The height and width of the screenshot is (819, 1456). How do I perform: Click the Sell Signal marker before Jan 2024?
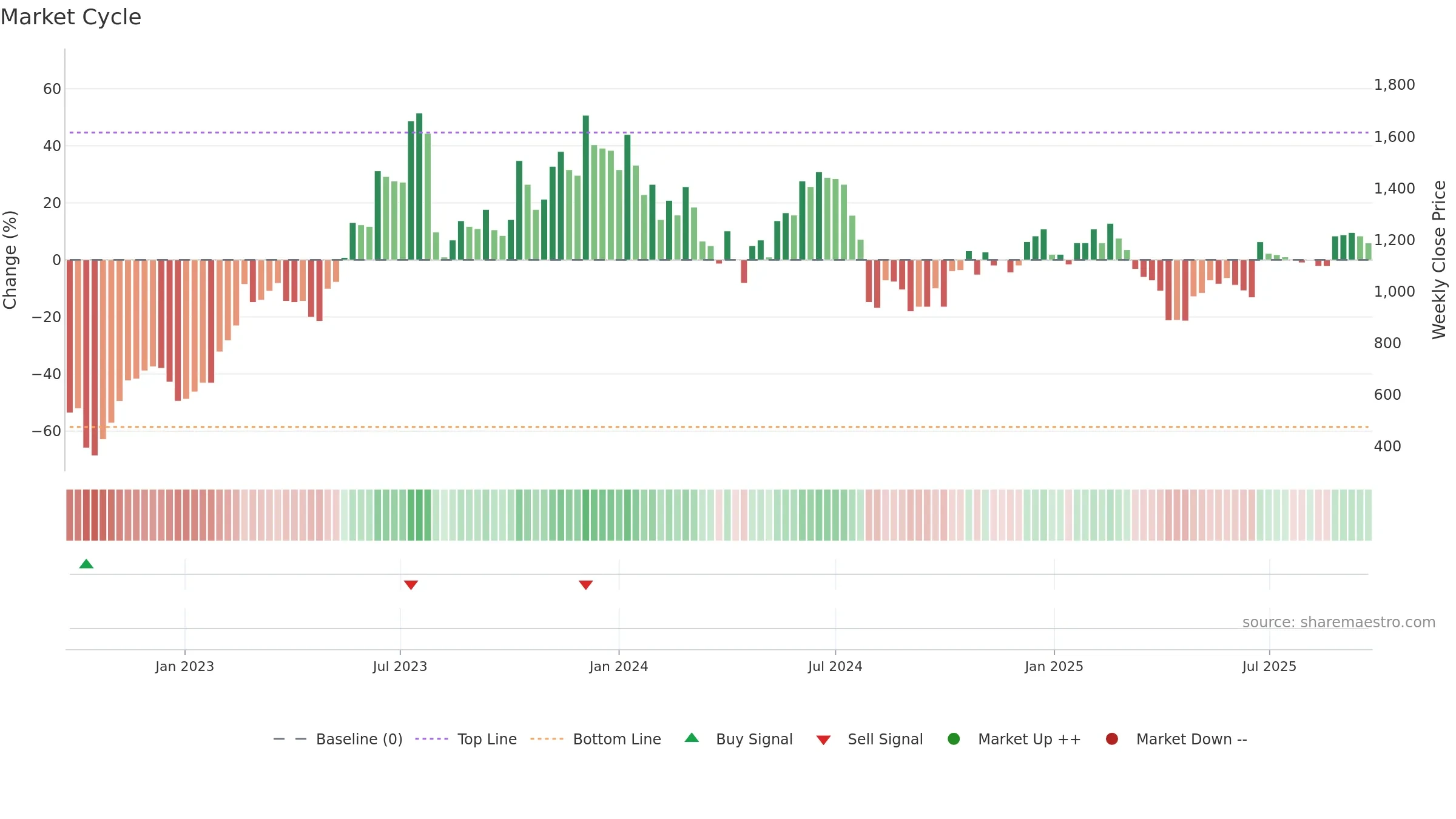pyautogui.click(x=585, y=585)
